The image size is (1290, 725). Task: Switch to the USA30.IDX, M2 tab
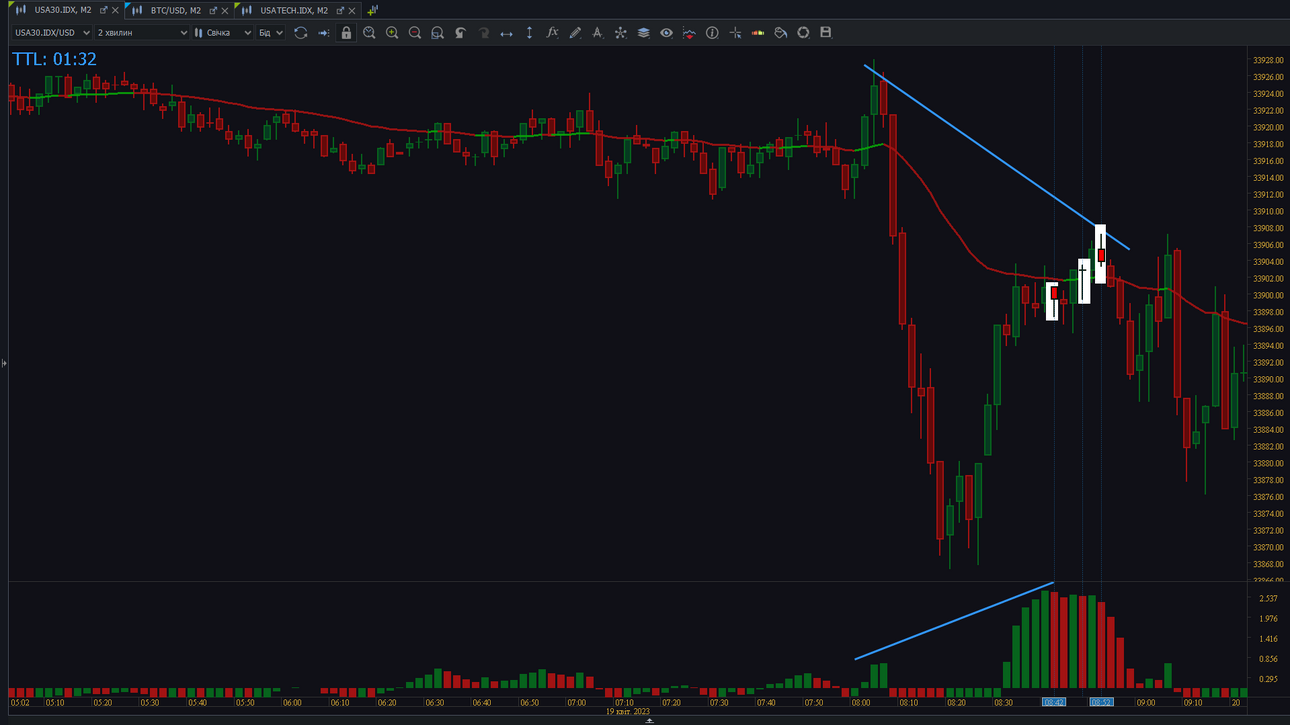[63, 10]
